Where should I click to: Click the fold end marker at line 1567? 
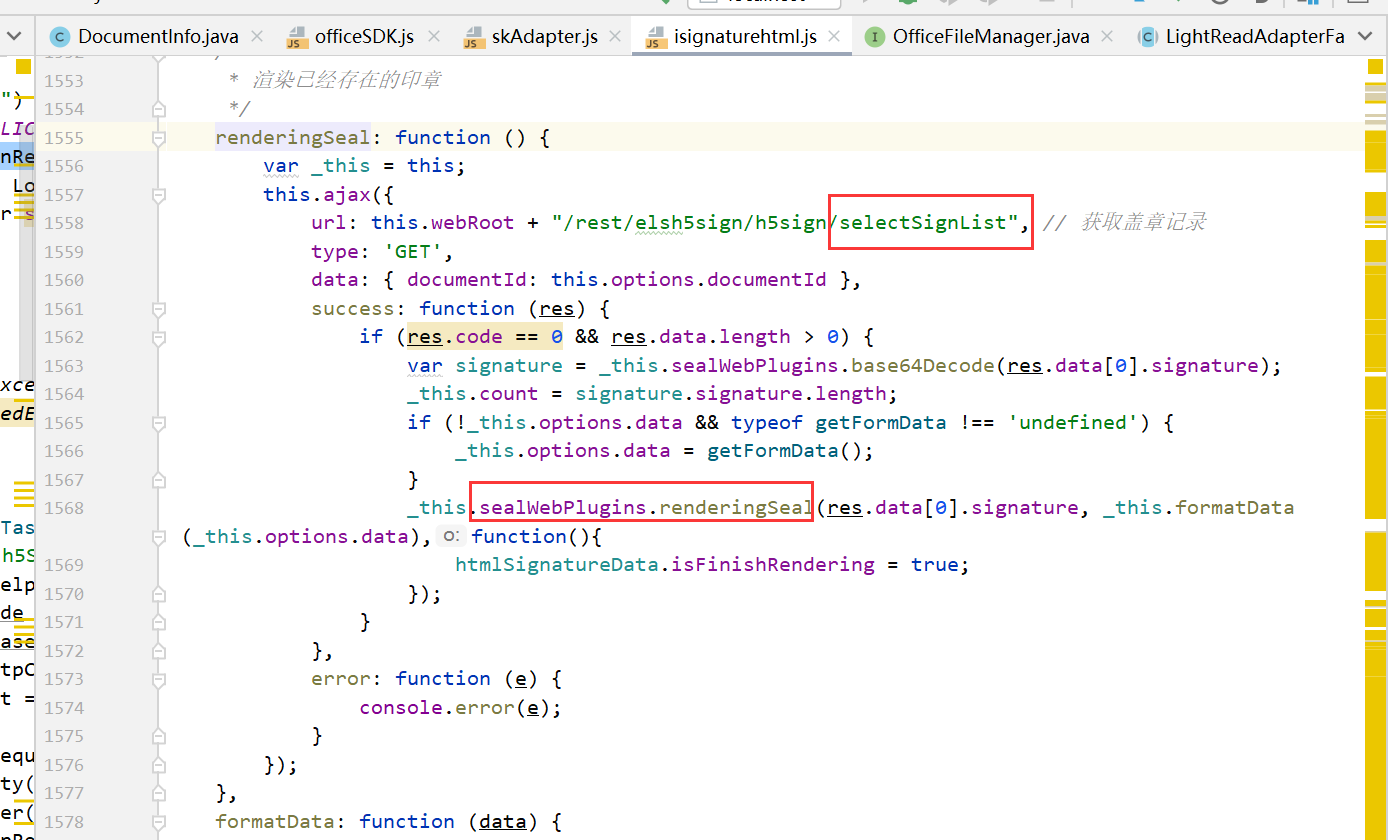pos(158,479)
